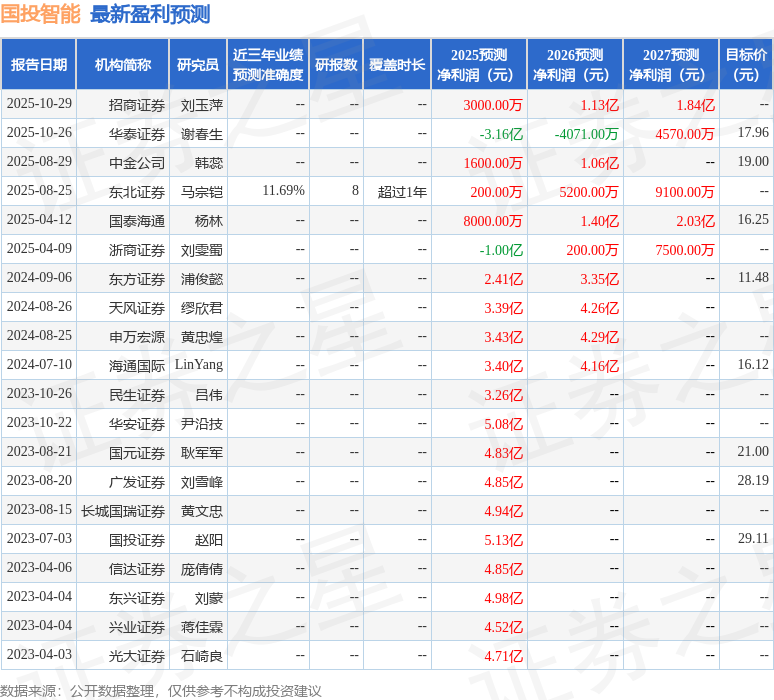
Task: Click the 11.69% accuracy value
Action: click(283, 191)
